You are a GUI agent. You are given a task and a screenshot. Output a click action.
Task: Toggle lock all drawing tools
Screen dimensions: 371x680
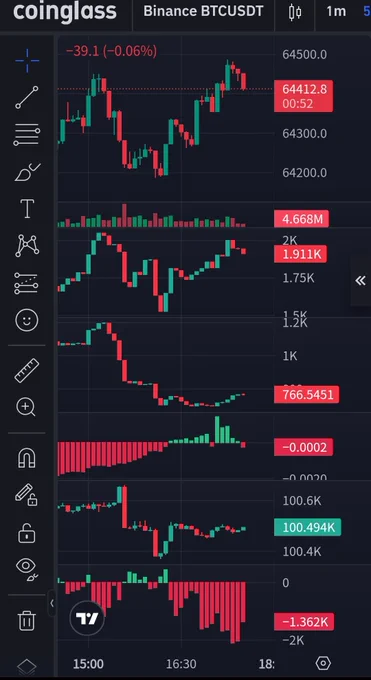27,533
